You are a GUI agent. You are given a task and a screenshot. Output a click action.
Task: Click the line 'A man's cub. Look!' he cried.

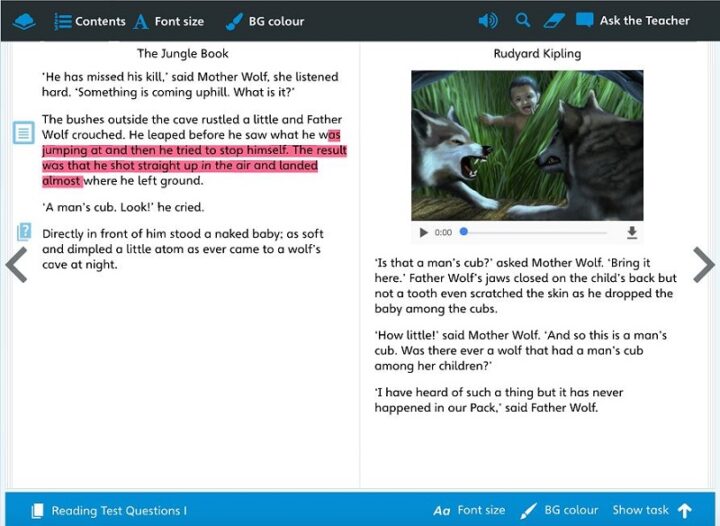point(123,207)
